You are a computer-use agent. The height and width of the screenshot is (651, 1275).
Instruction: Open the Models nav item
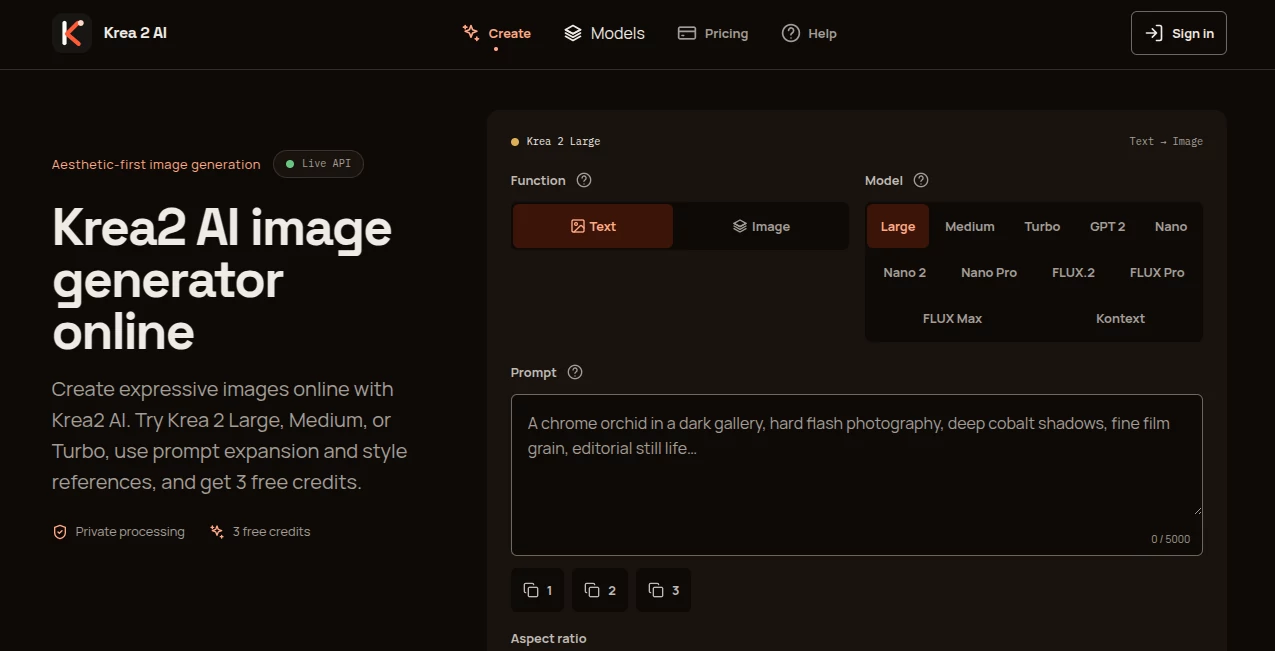[x=604, y=33]
